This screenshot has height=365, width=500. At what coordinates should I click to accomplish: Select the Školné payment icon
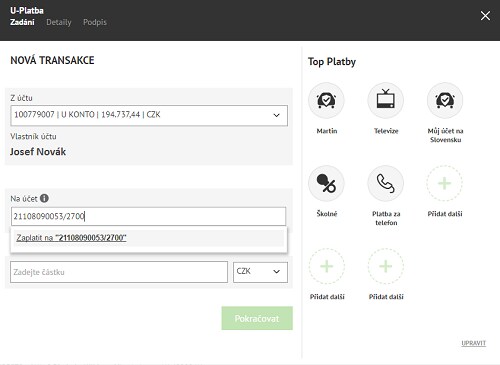point(326,183)
